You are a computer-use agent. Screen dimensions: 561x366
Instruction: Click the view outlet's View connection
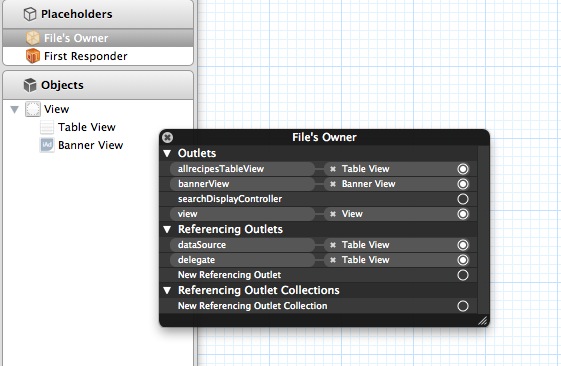352,214
